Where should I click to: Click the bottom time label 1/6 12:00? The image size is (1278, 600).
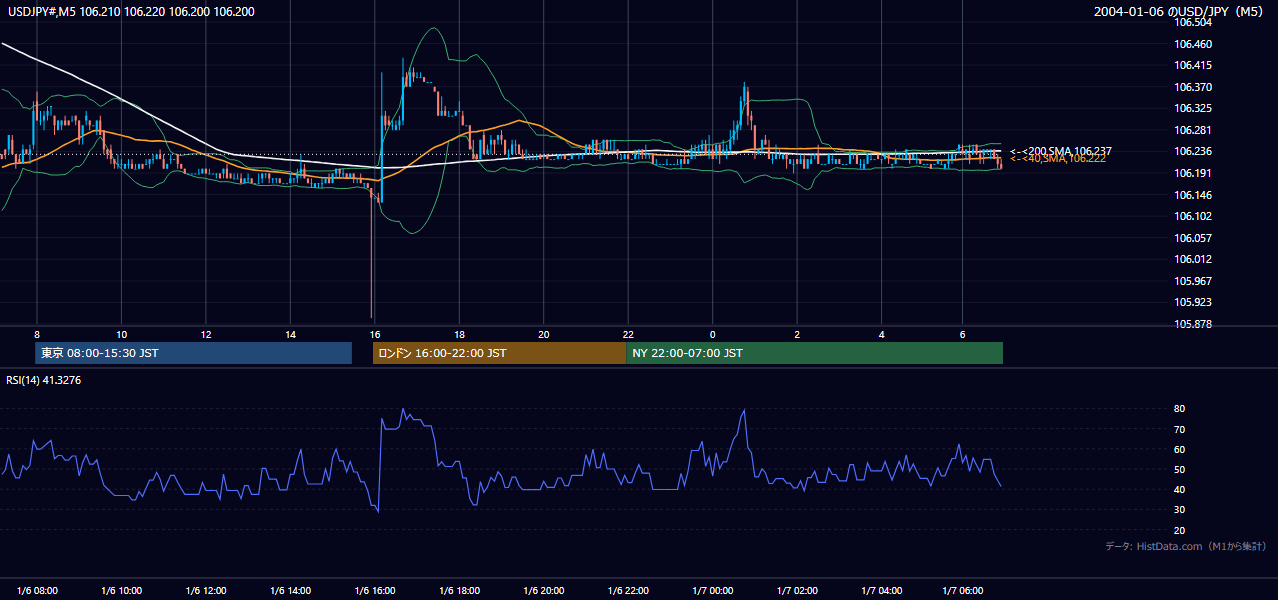coord(206,590)
